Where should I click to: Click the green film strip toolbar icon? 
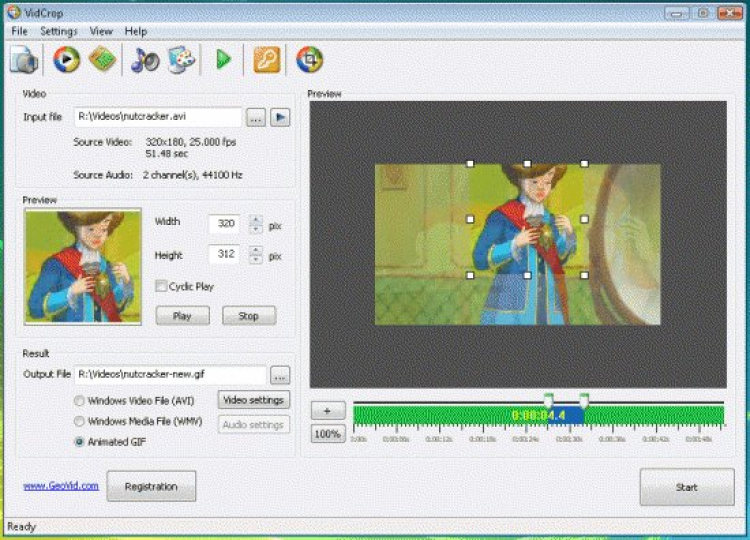[102, 59]
